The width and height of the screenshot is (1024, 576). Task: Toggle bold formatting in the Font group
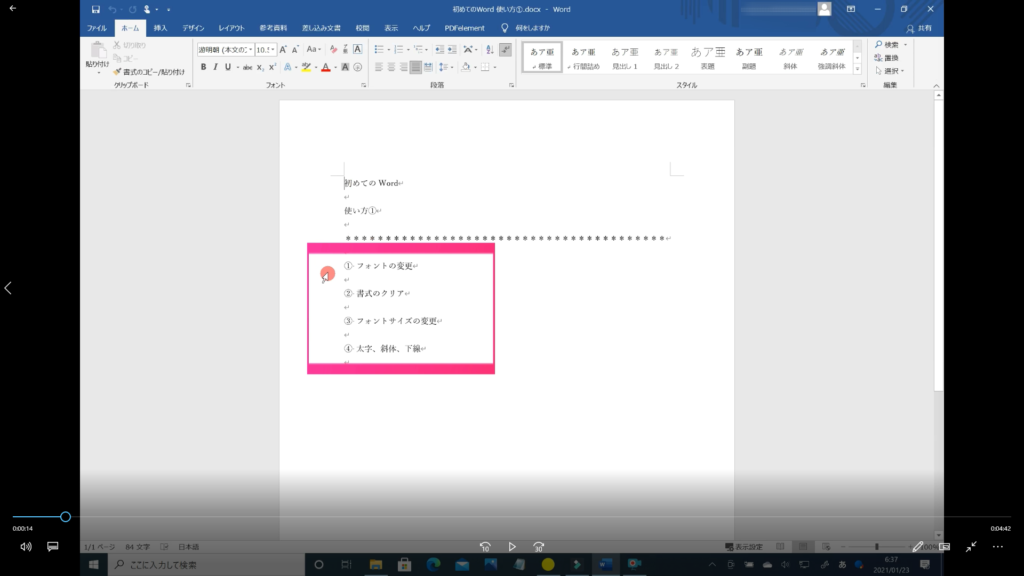203,67
